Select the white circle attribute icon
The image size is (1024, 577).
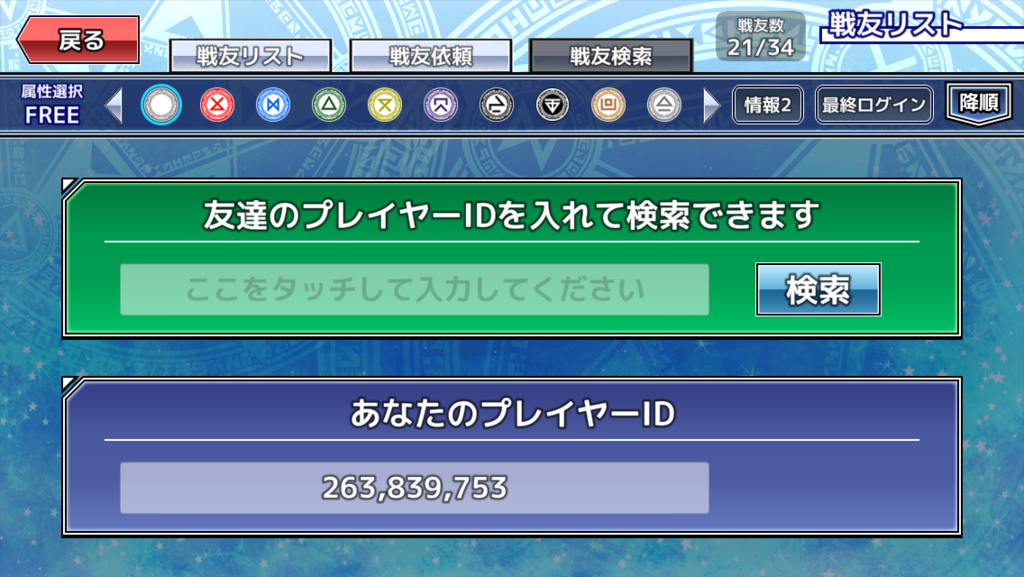pos(161,104)
